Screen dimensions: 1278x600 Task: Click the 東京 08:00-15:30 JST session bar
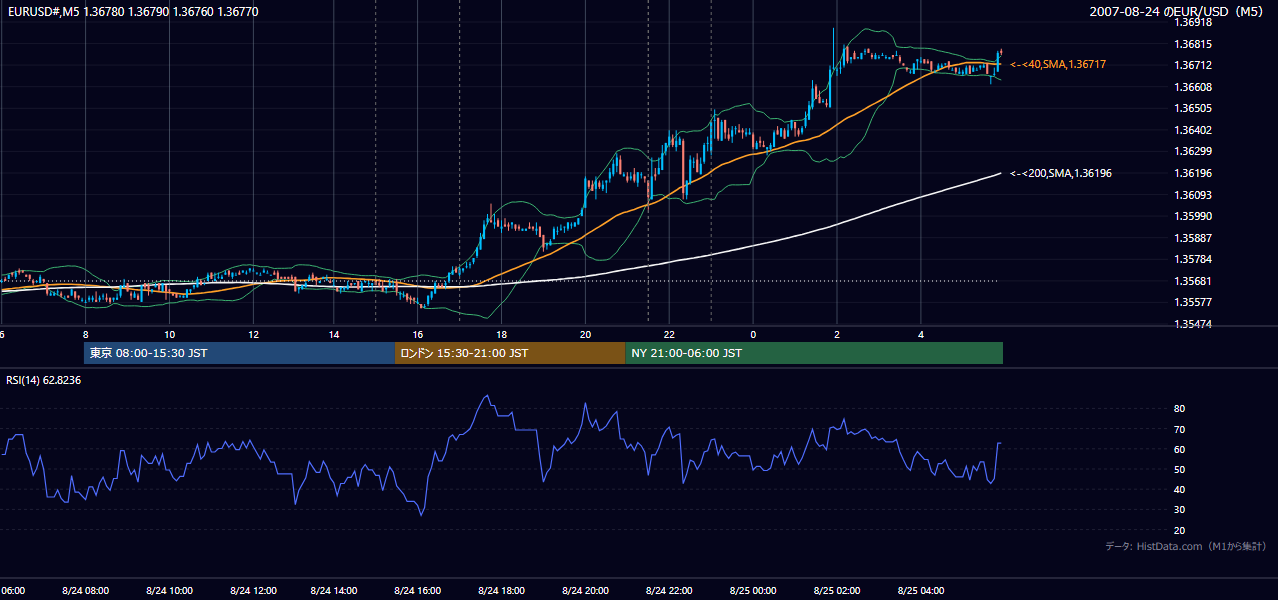pyautogui.click(x=240, y=353)
